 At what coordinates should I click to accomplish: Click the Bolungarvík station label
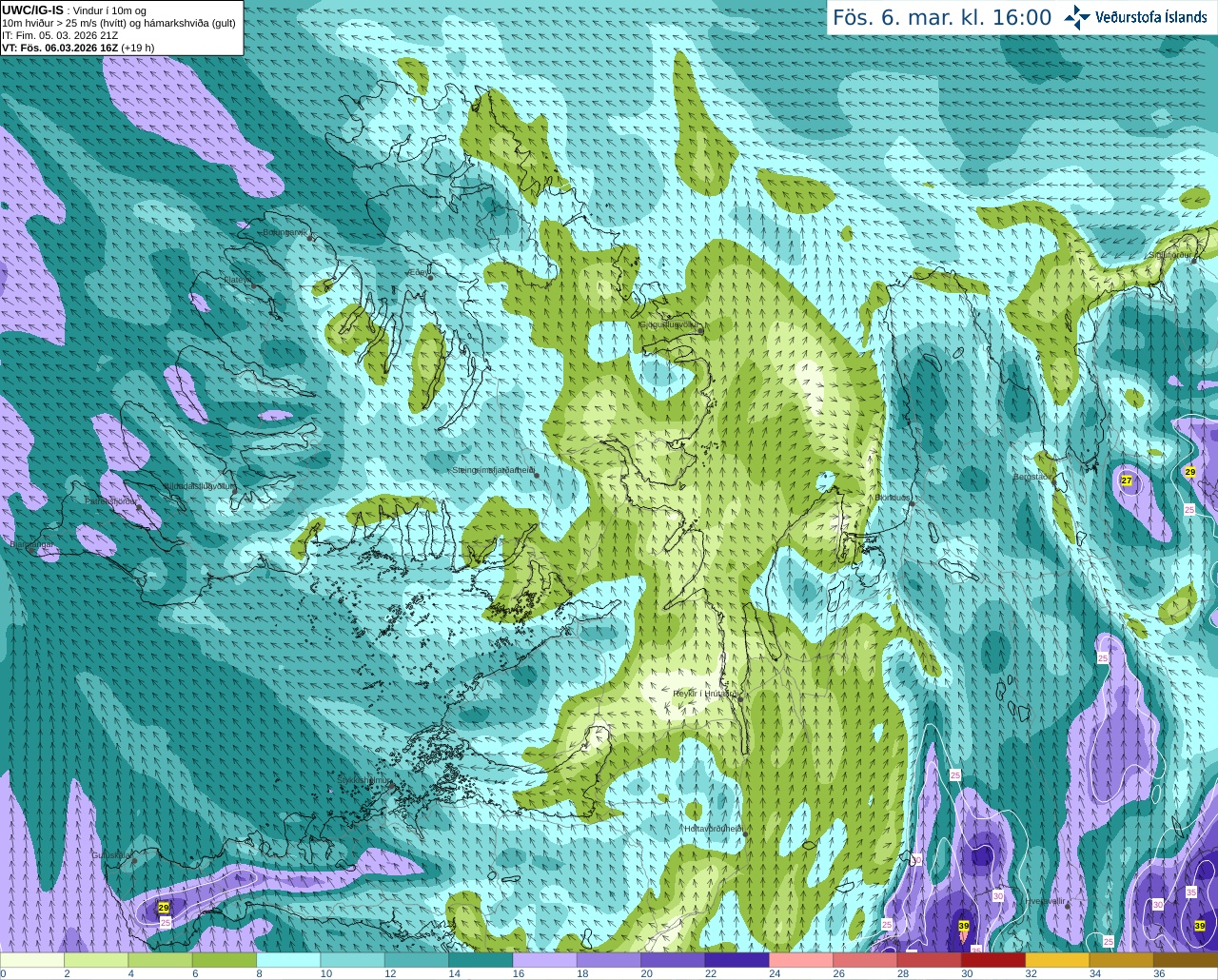285,232
